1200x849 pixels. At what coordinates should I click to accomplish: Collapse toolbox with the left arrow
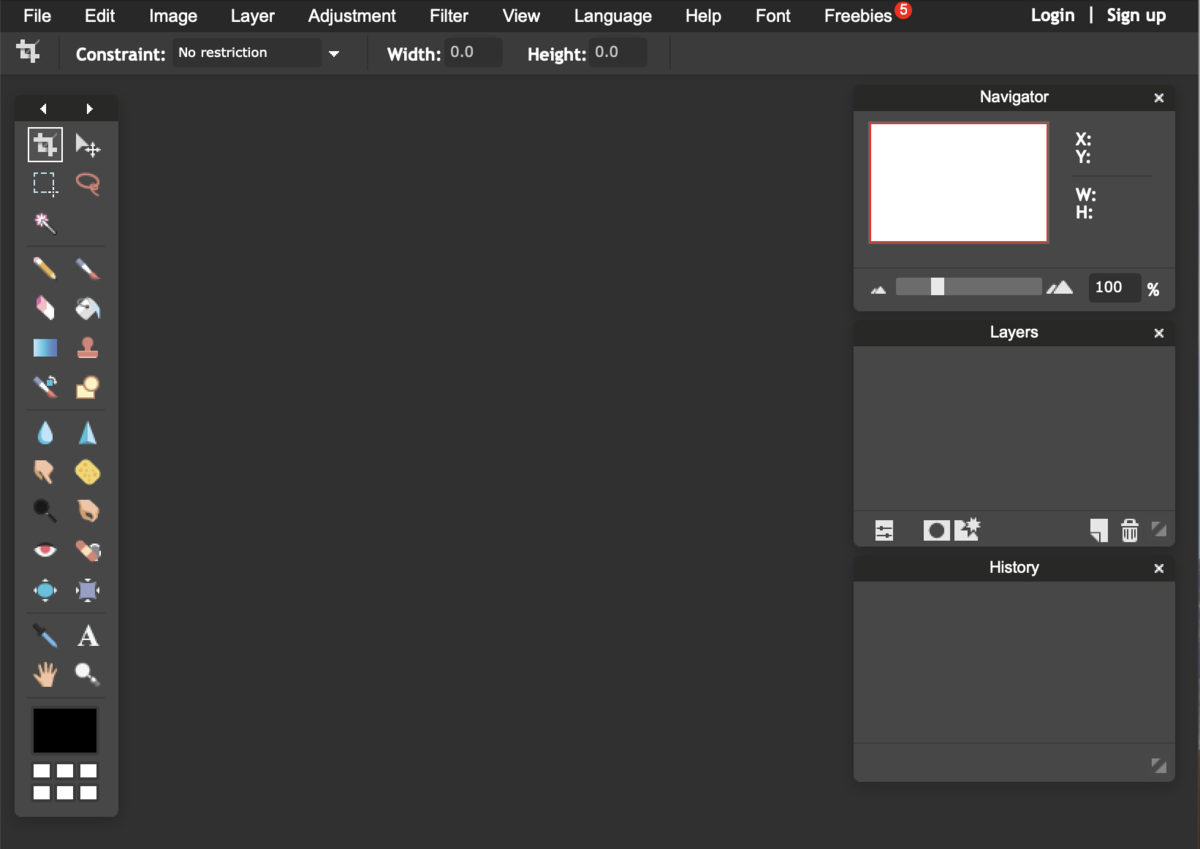tap(43, 109)
